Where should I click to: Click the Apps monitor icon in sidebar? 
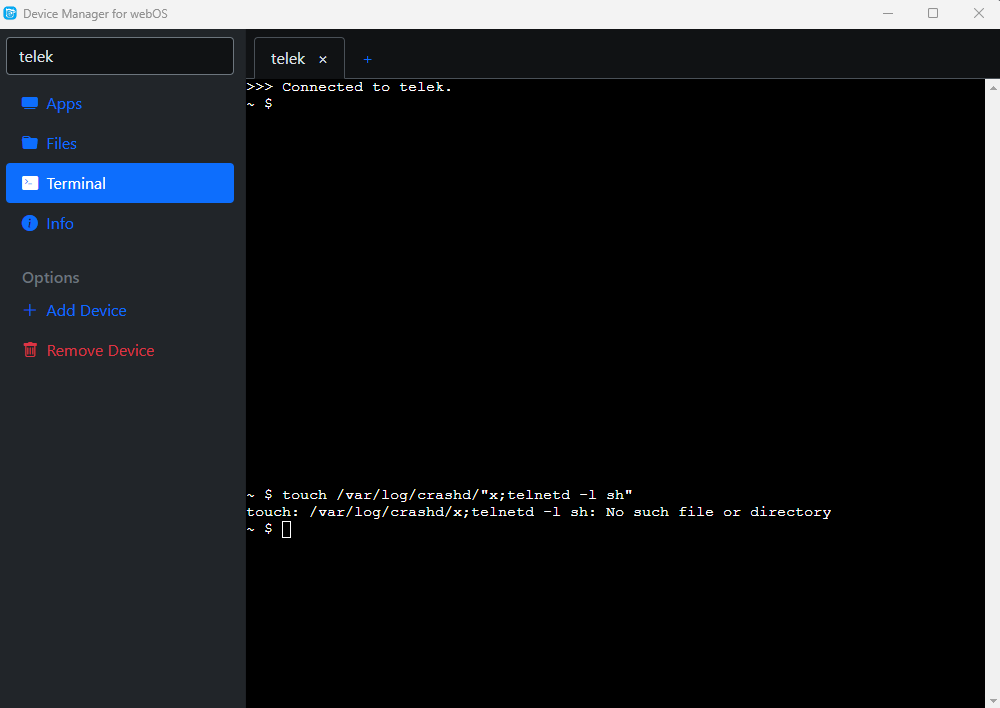coord(30,104)
